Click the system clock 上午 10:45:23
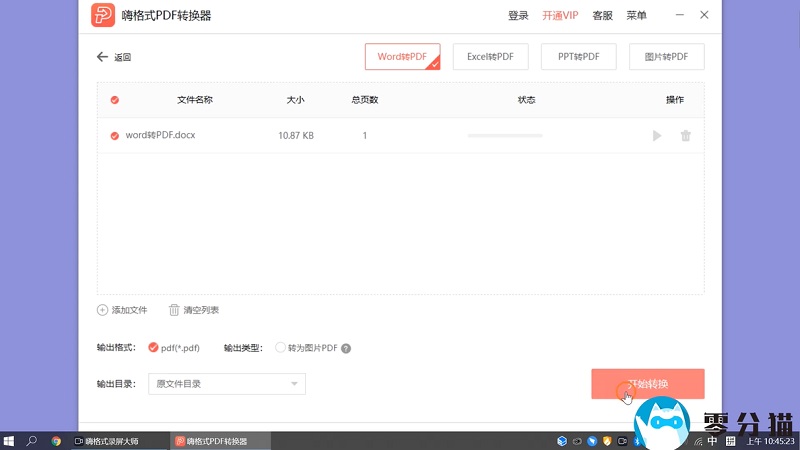The image size is (800, 450). [x=770, y=441]
